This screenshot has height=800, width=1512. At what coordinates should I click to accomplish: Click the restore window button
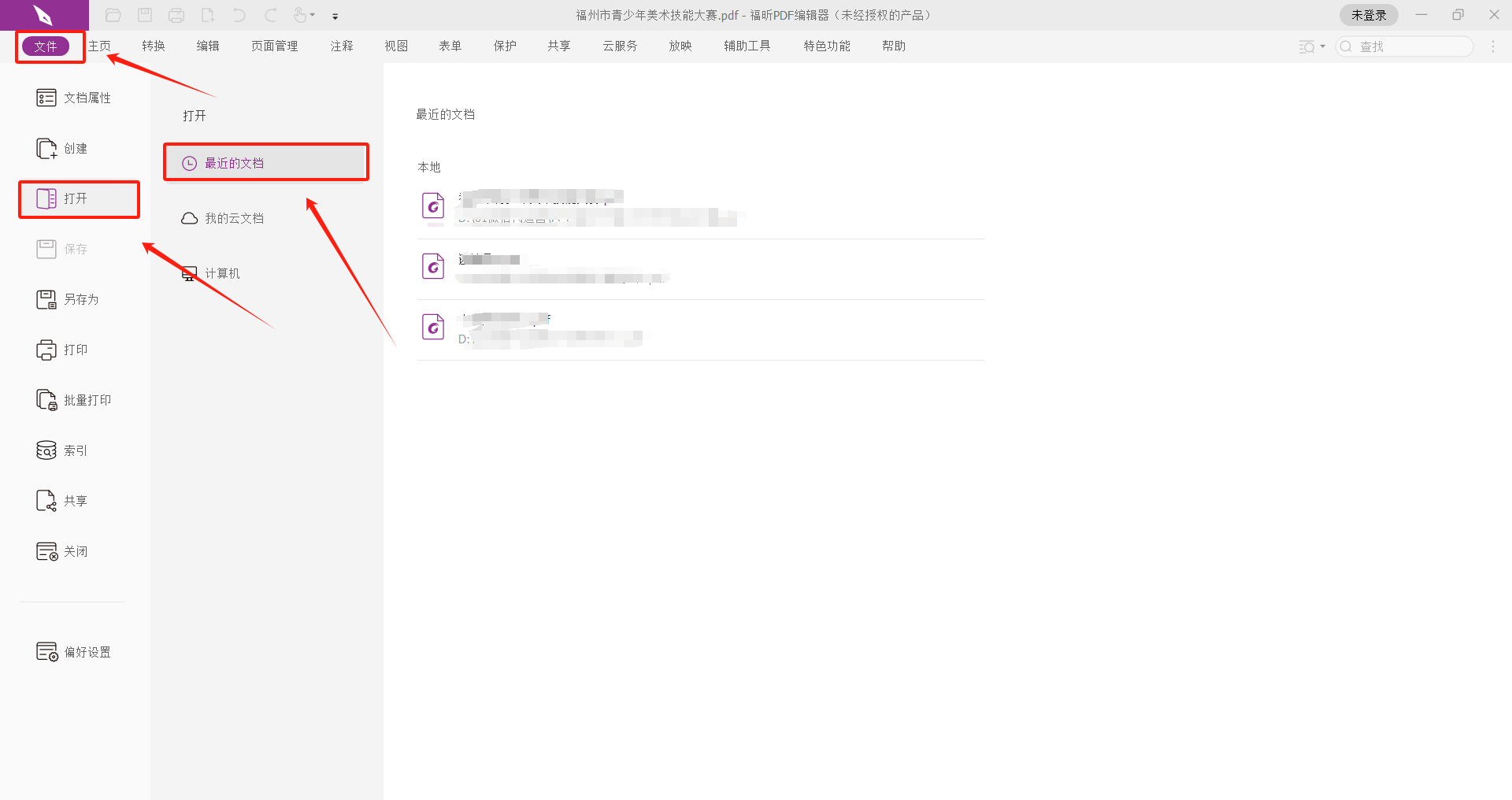1458,15
